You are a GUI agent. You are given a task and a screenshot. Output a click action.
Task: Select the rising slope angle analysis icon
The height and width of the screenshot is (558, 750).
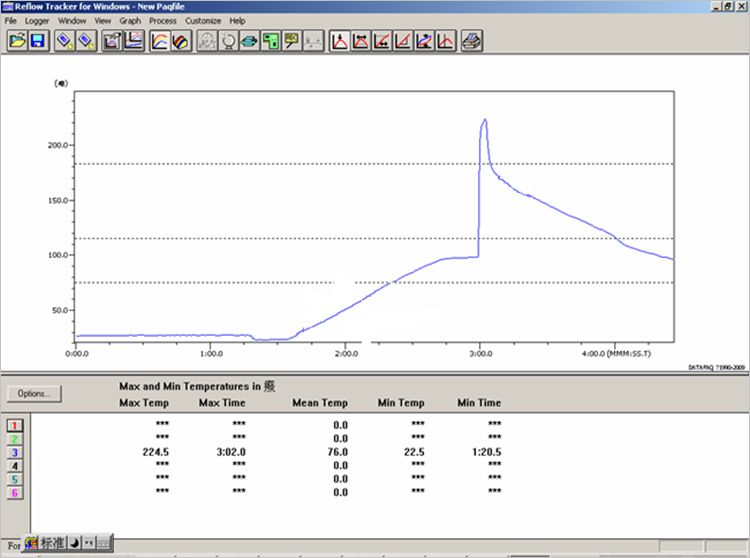403,41
